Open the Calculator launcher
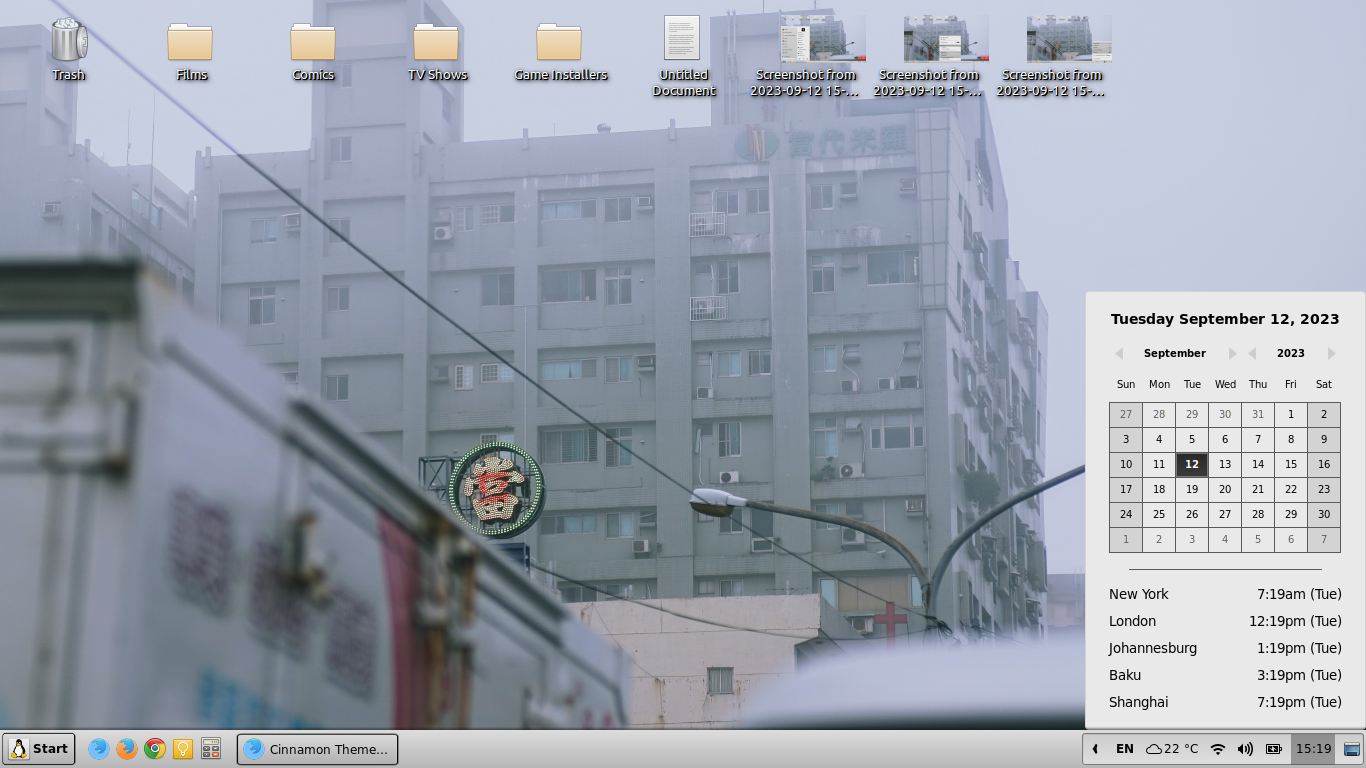 211,748
